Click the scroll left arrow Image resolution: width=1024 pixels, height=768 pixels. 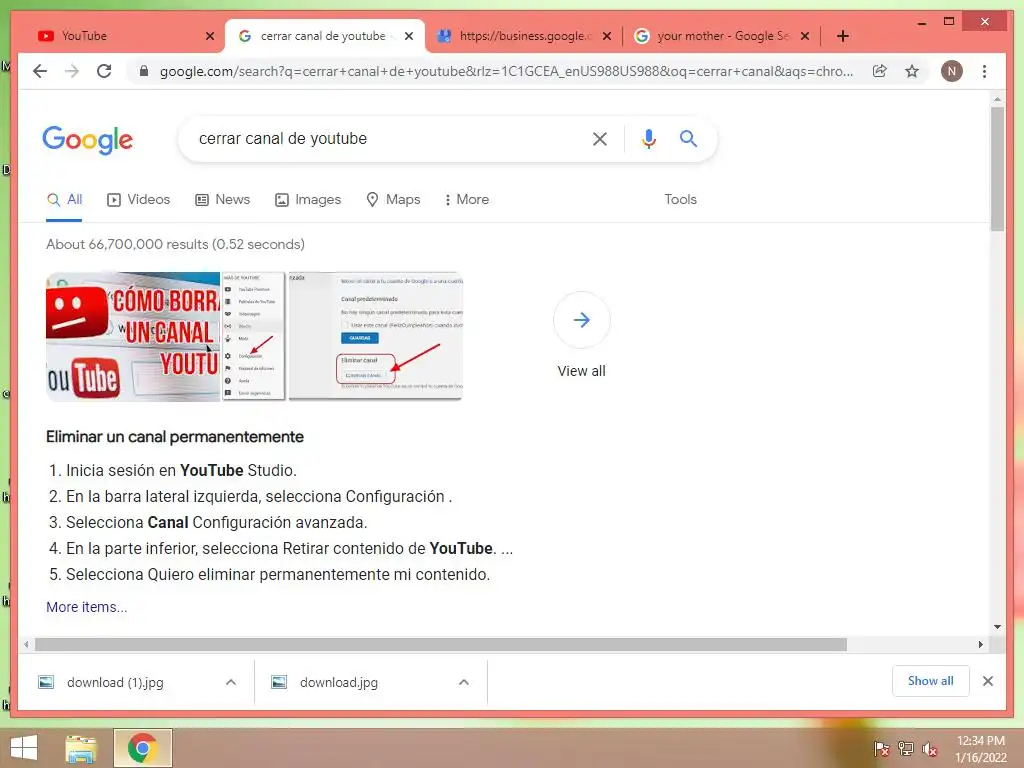click(26, 645)
